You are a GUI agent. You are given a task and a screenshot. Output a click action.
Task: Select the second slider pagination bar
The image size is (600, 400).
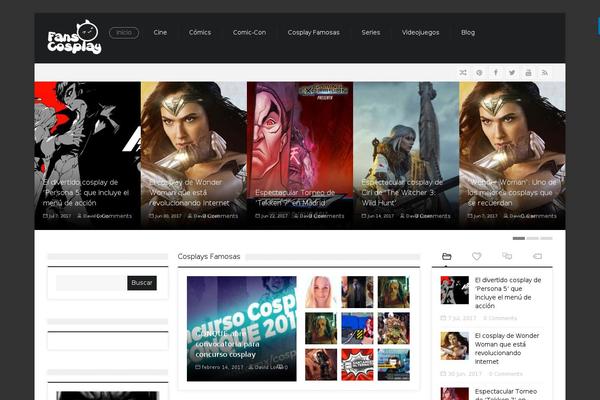tap(532, 238)
